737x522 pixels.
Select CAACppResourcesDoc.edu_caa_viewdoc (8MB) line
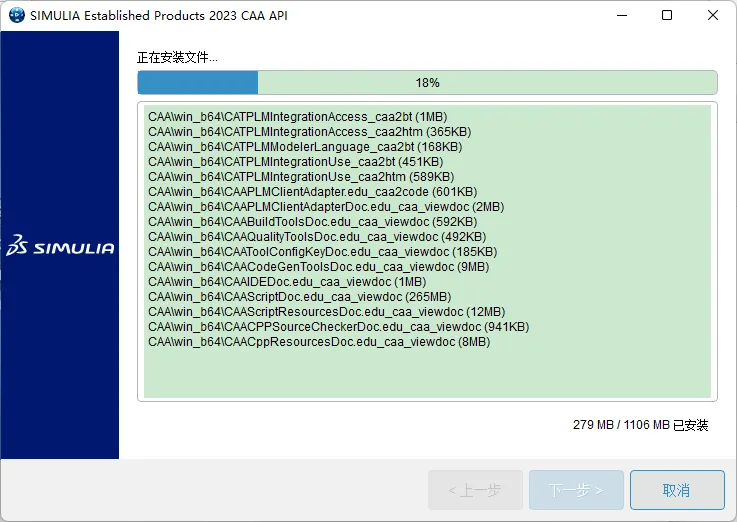(x=319, y=343)
